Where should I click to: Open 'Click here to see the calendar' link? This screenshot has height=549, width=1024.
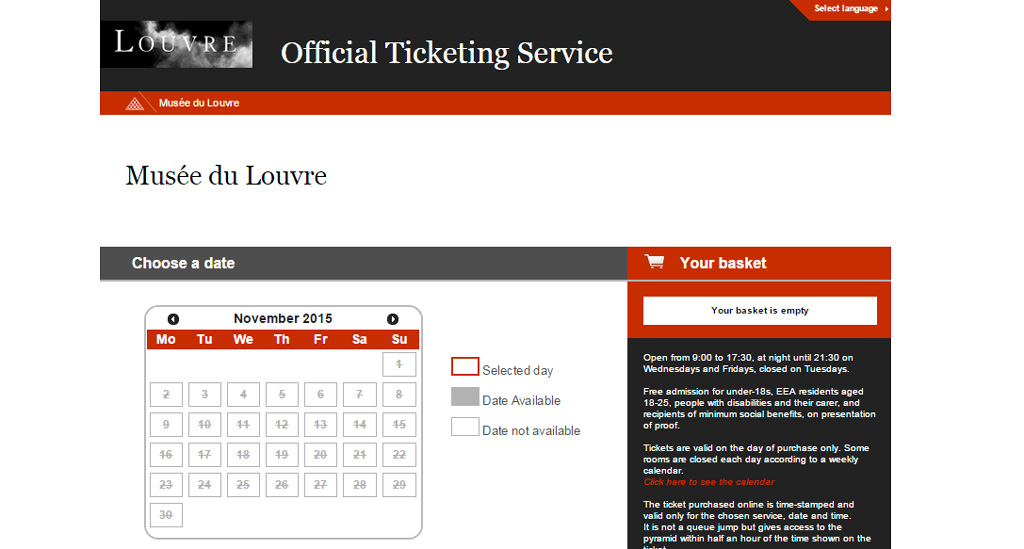tap(708, 482)
